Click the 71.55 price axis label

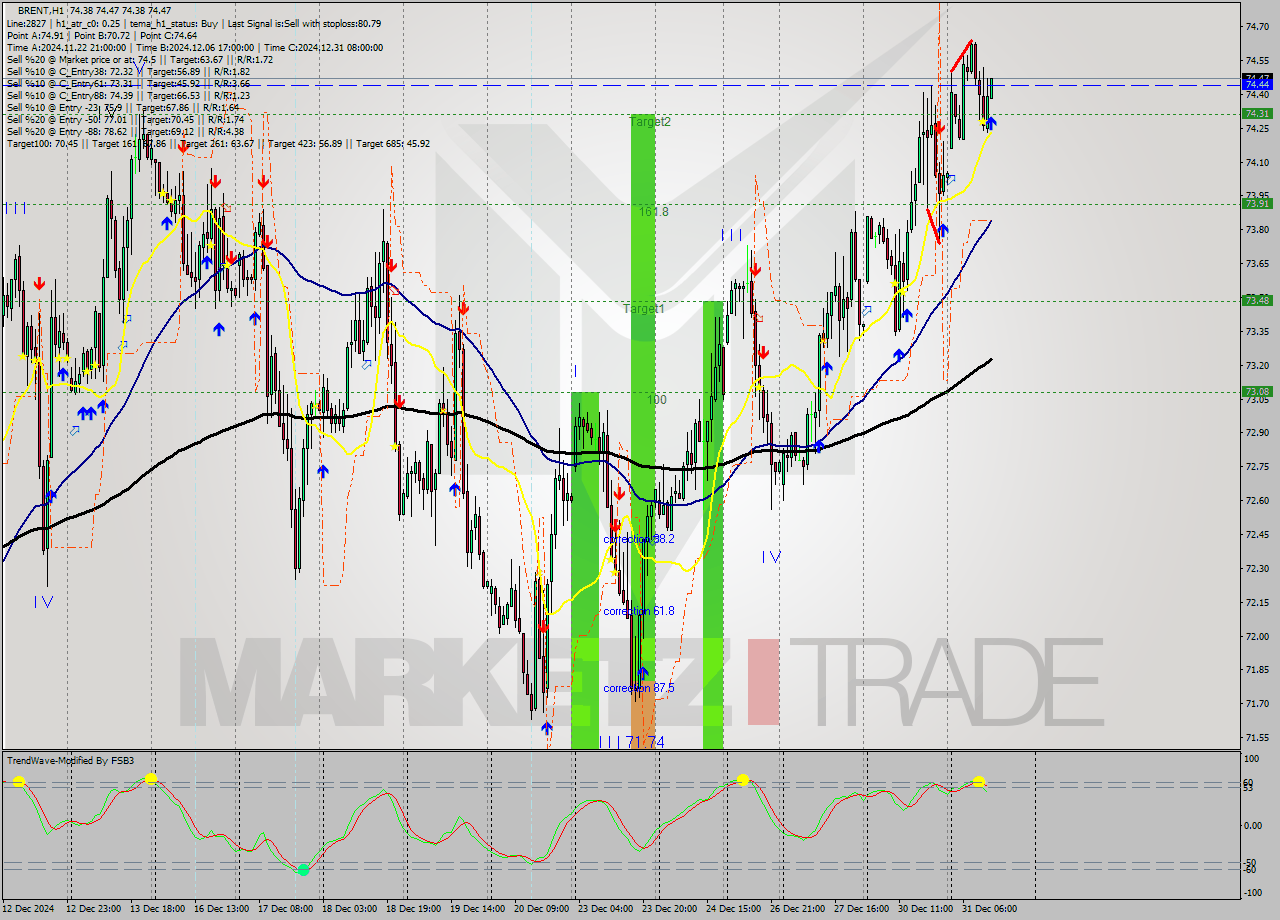1257,737
